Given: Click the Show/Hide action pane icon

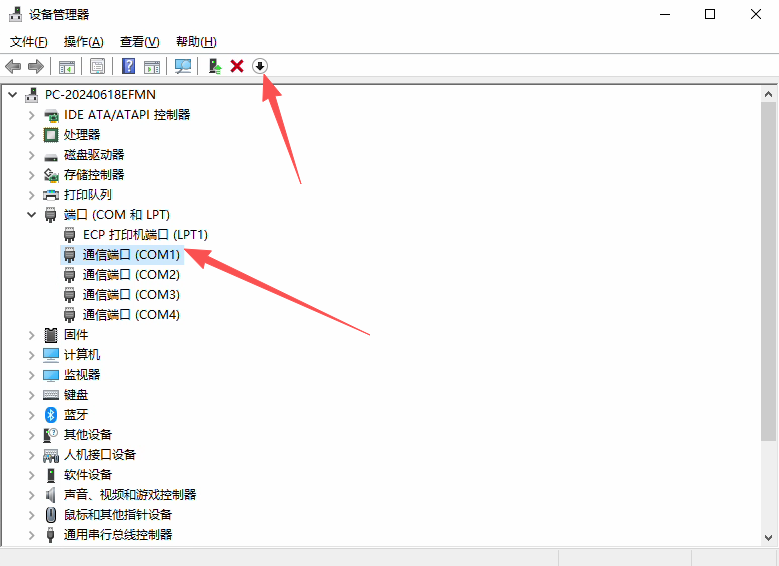Looking at the screenshot, I should 151,66.
